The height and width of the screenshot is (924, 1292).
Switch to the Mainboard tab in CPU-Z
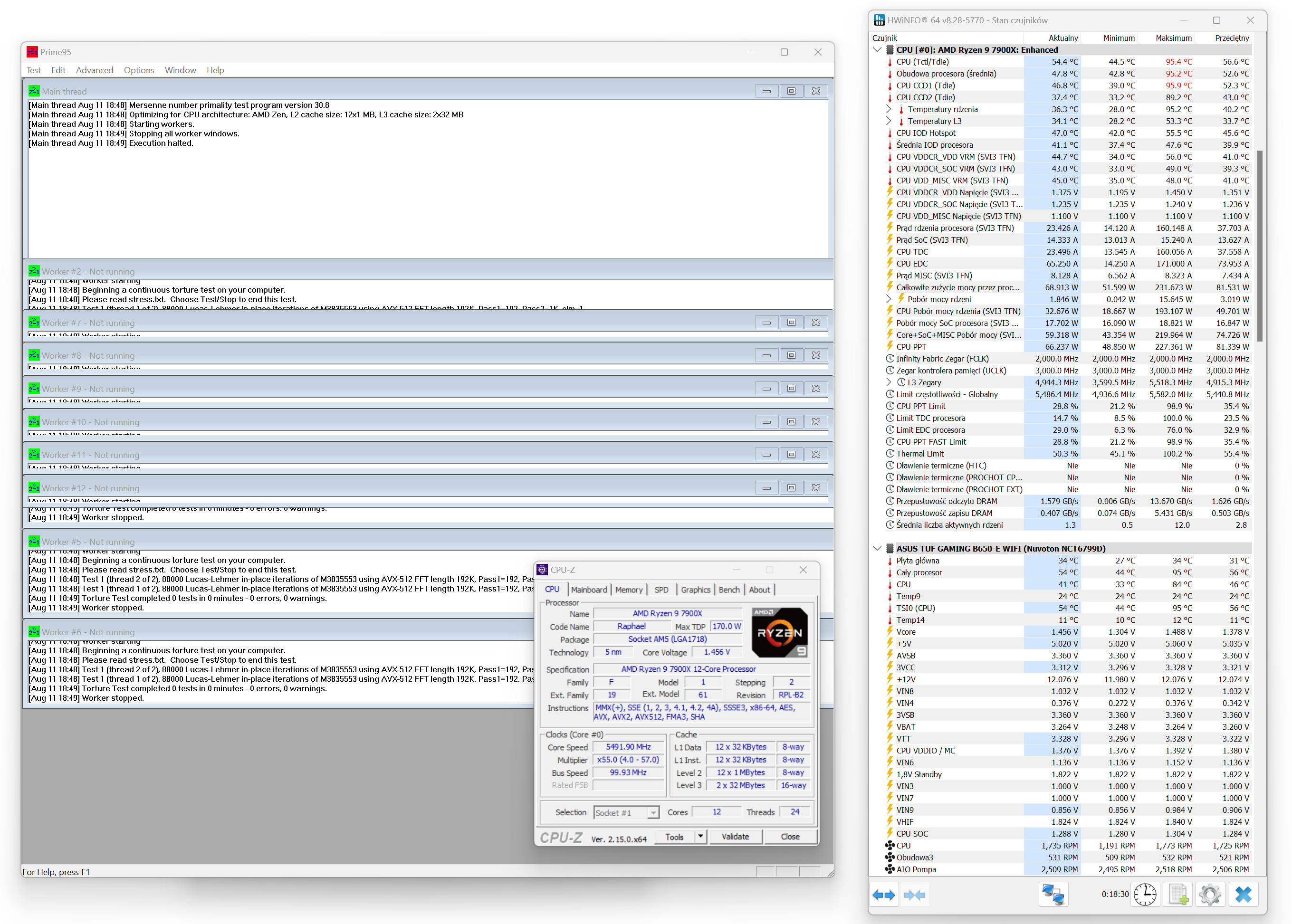coord(589,590)
